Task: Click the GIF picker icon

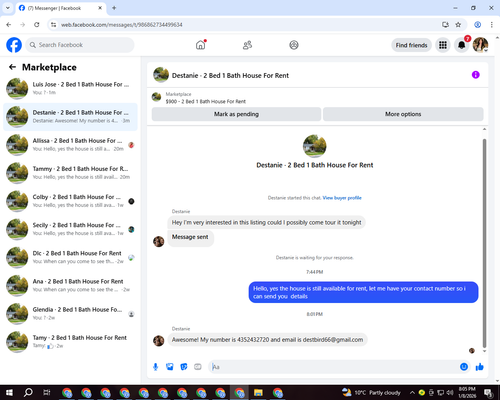Action: coord(198,367)
